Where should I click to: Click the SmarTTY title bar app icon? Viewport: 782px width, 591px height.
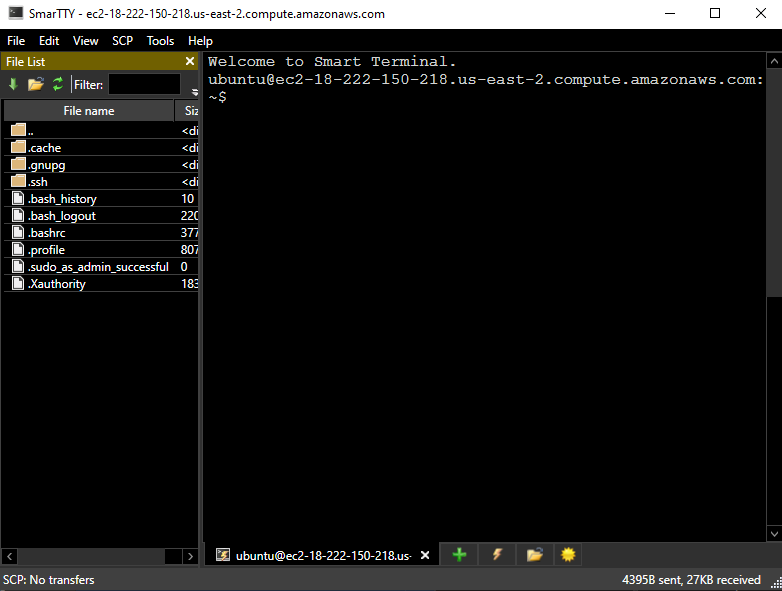tap(15, 13)
